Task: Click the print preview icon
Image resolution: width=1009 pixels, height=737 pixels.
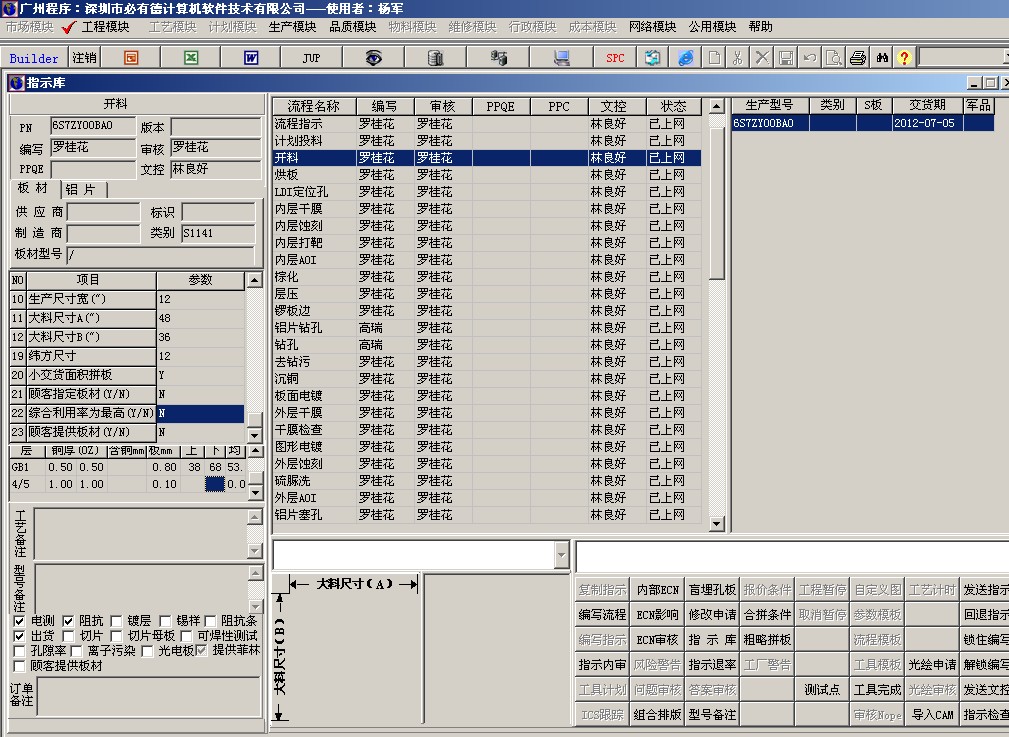Action: click(833, 58)
